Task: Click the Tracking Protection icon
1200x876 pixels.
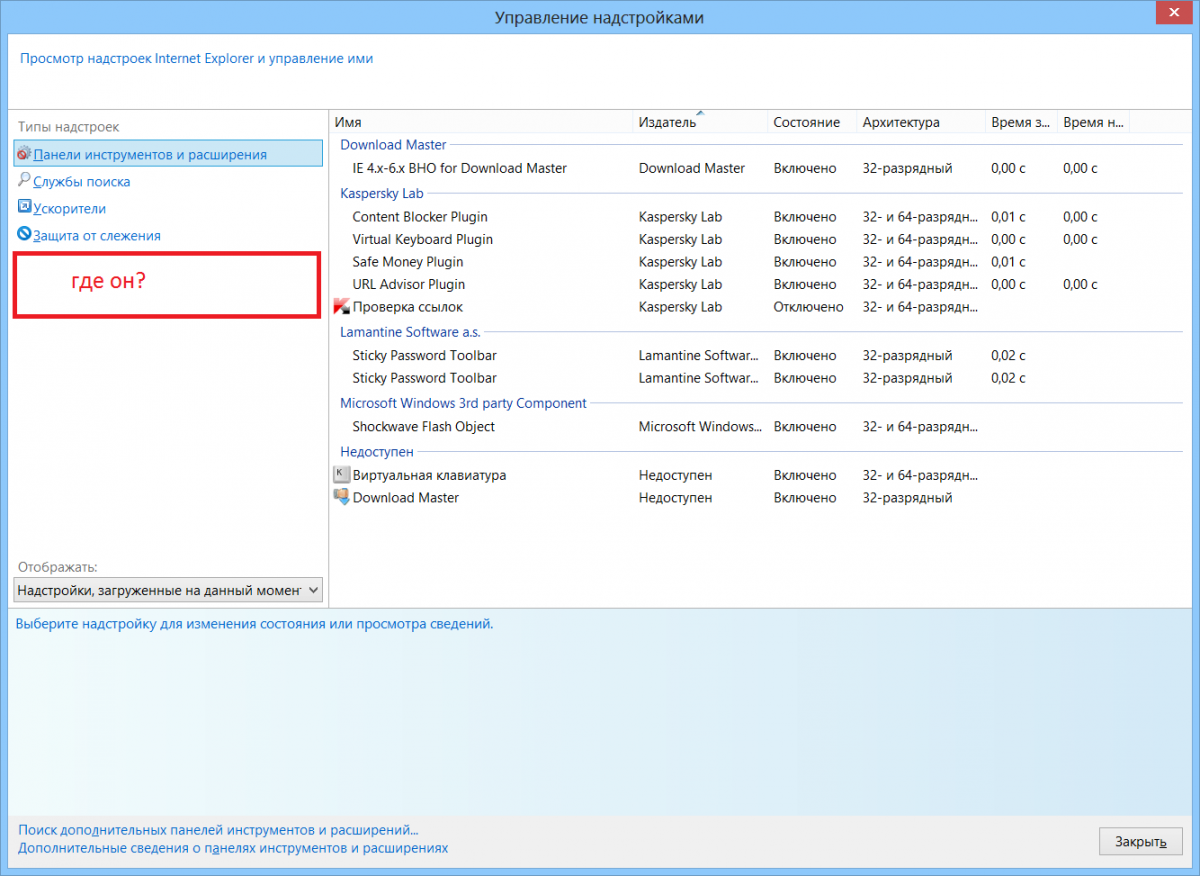Action: tap(24, 235)
